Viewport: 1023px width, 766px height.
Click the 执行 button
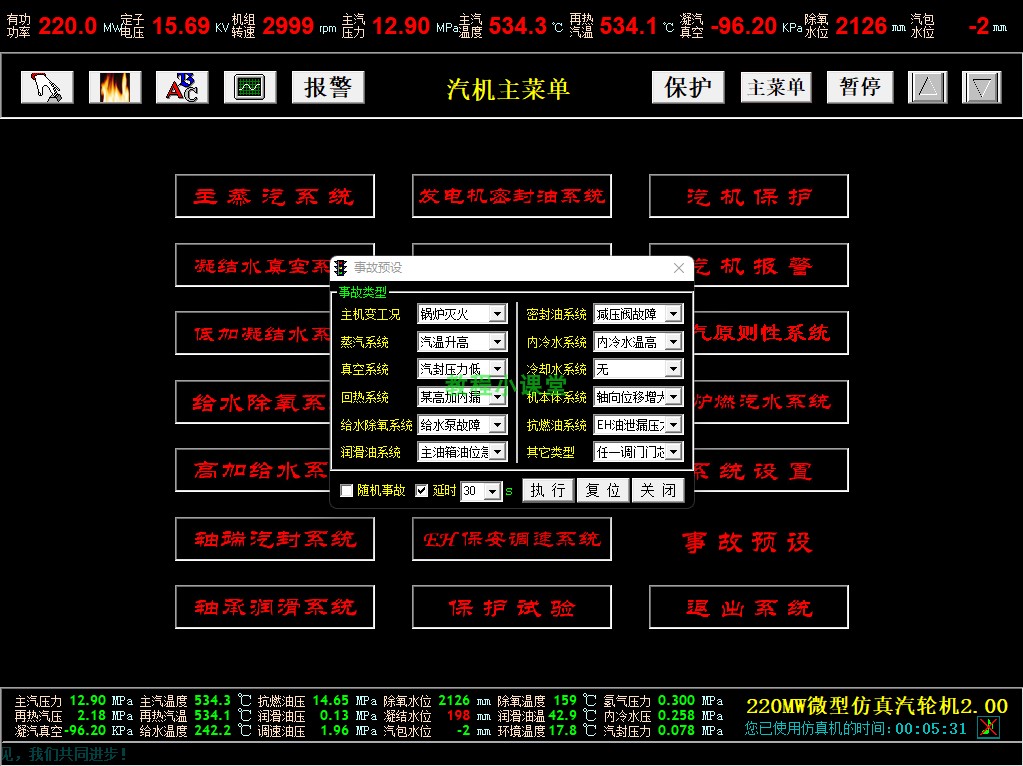[548, 490]
